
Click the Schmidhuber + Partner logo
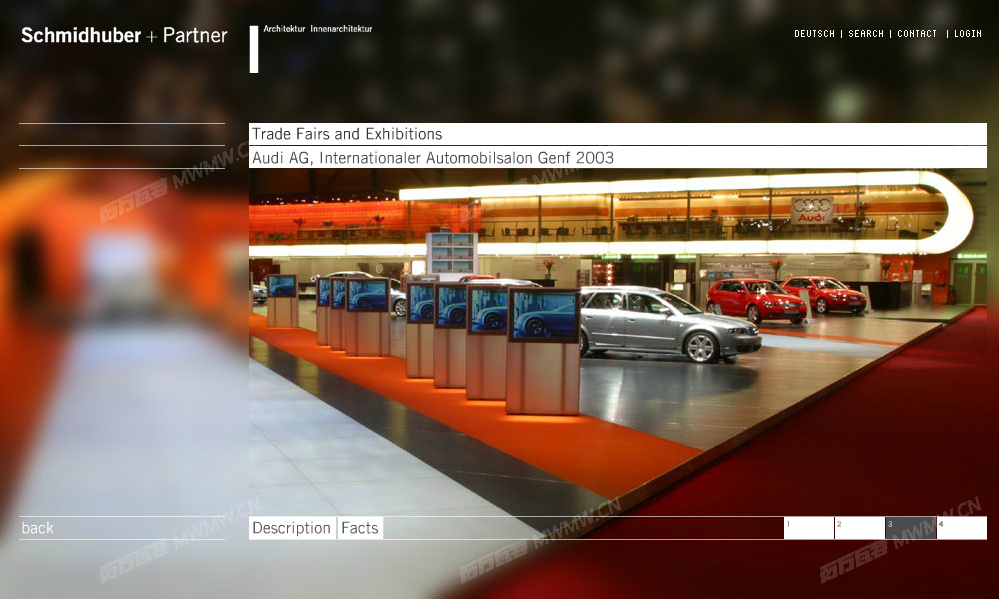[124, 35]
